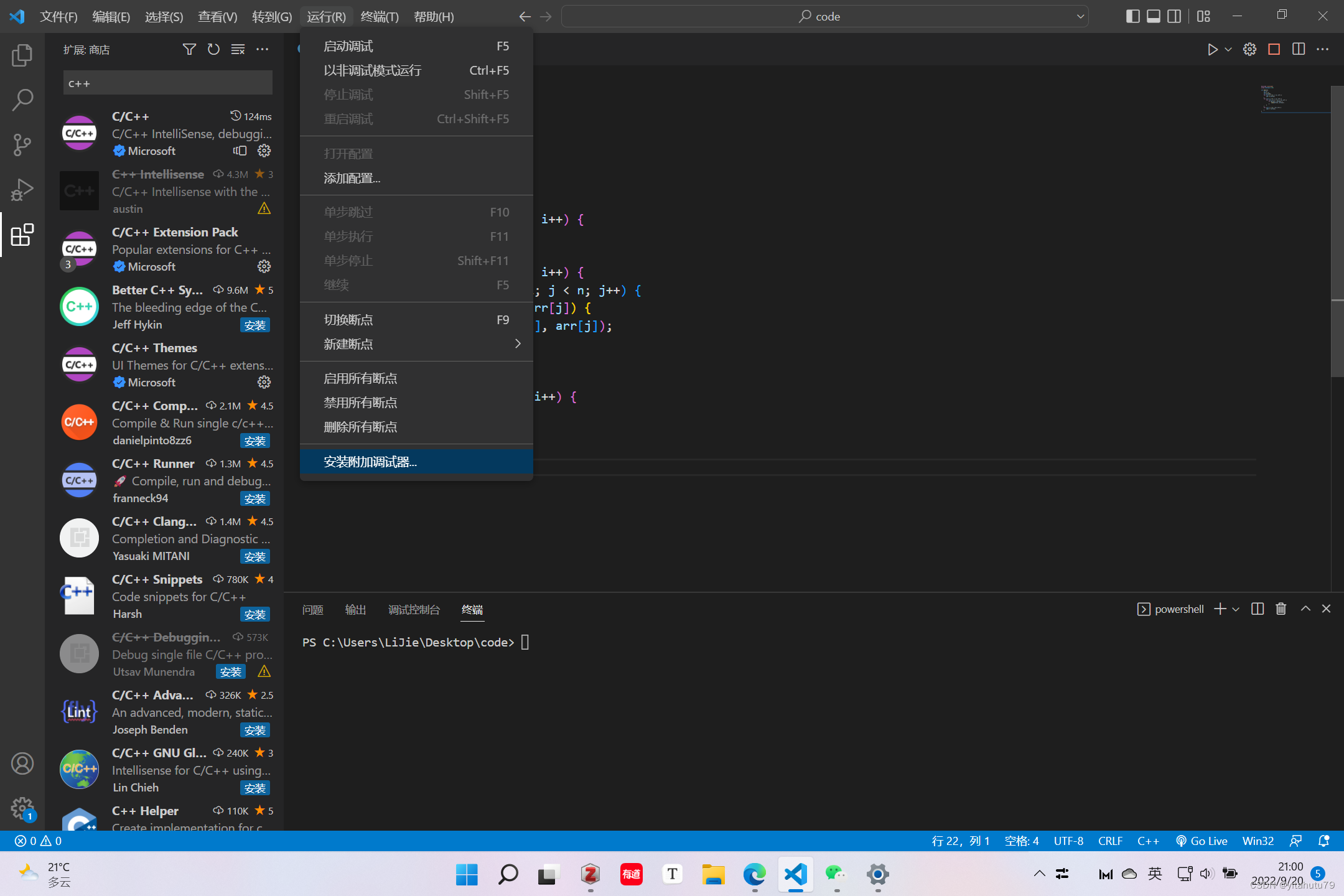The width and height of the screenshot is (1344, 896).
Task: Select 启动调试 menu item
Action: point(416,46)
